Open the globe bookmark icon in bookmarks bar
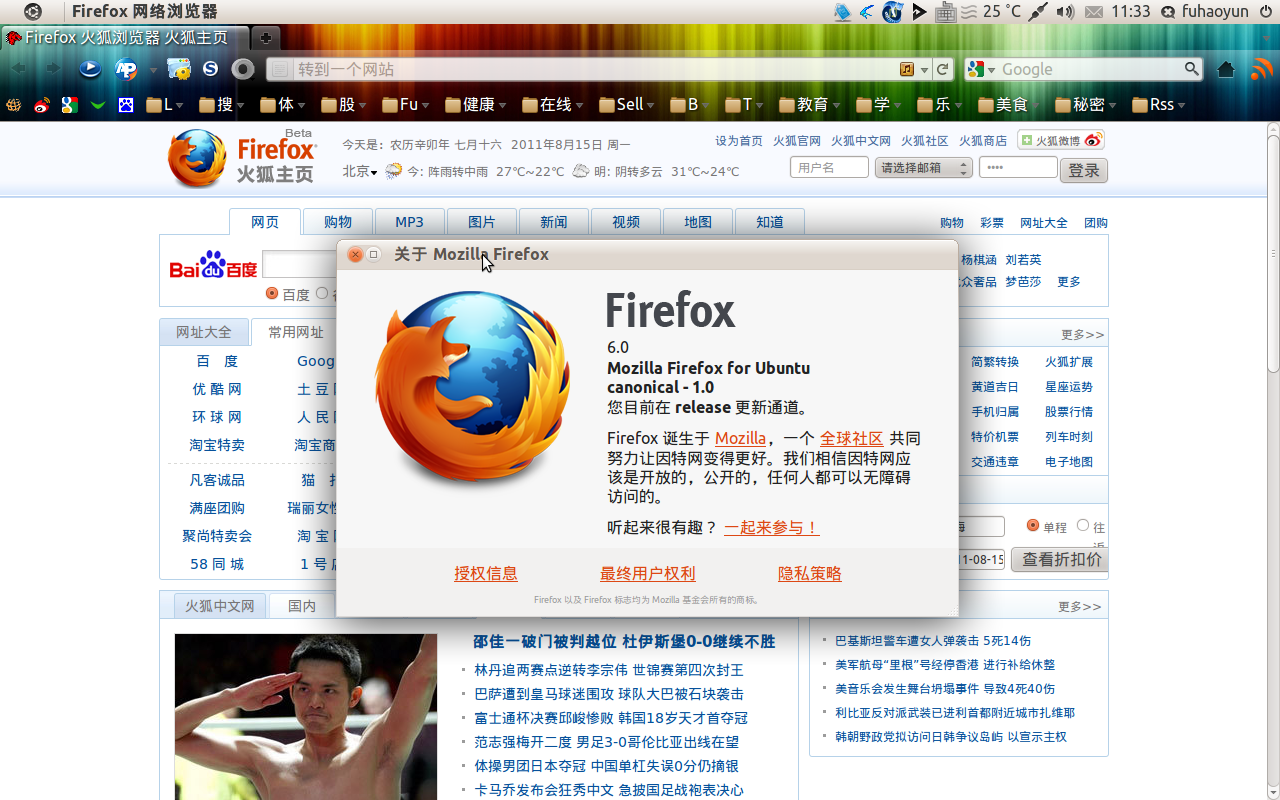The width and height of the screenshot is (1280, 800). pos(14,104)
